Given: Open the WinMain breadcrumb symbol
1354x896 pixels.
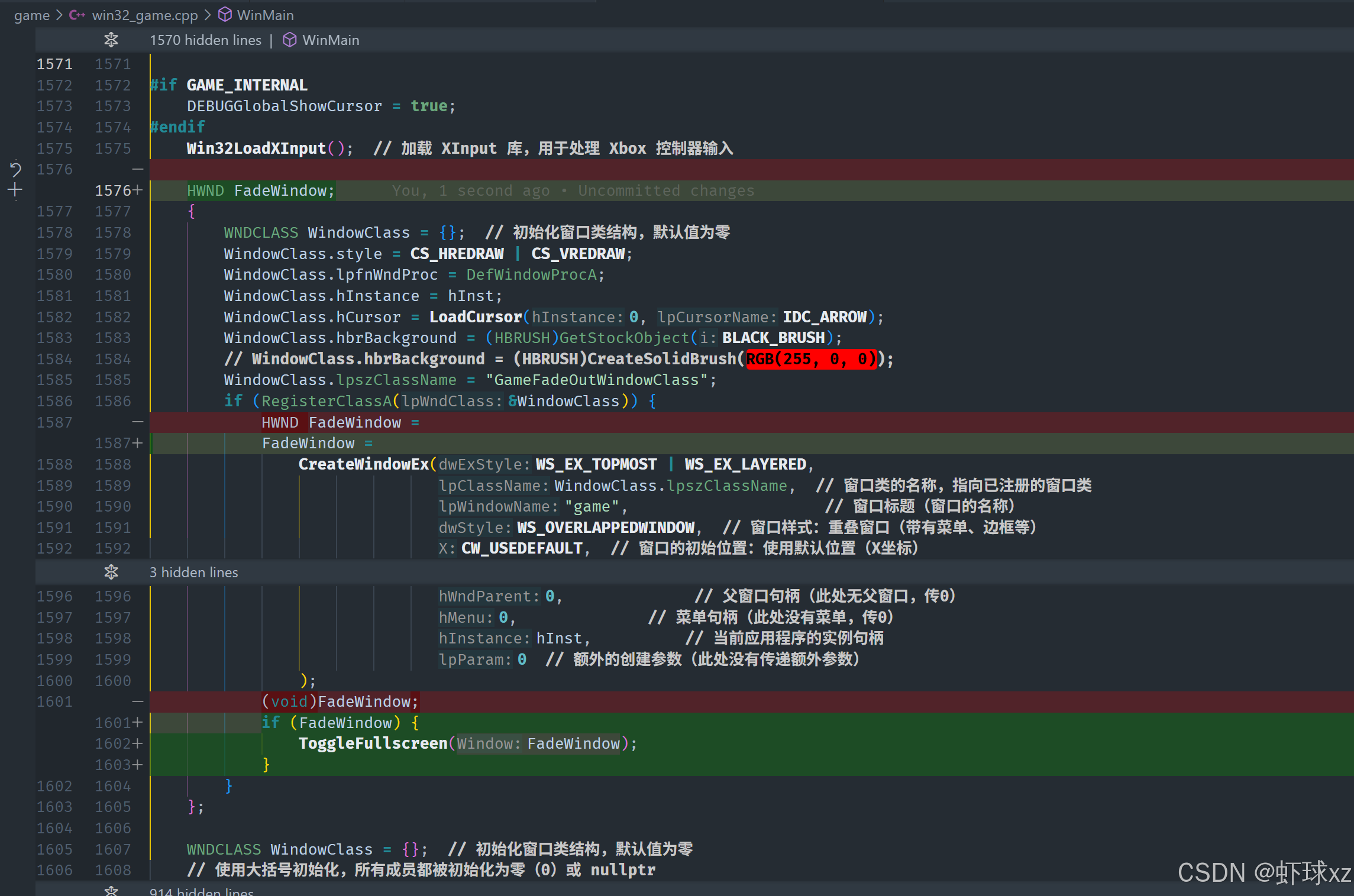Looking at the screenshot, I should pos(265,15).
